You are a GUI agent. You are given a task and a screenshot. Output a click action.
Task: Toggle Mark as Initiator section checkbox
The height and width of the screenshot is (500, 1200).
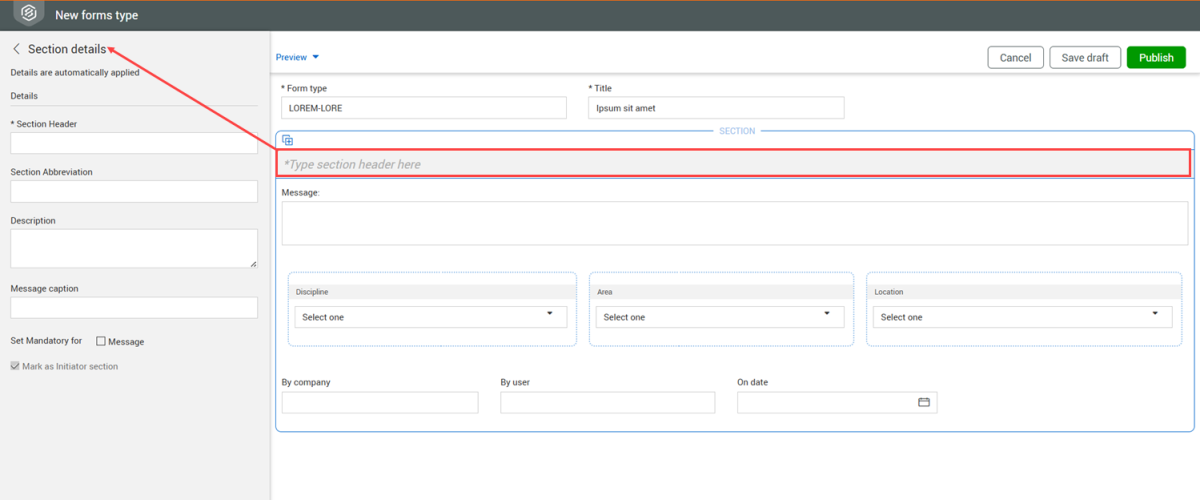[15, 367]
